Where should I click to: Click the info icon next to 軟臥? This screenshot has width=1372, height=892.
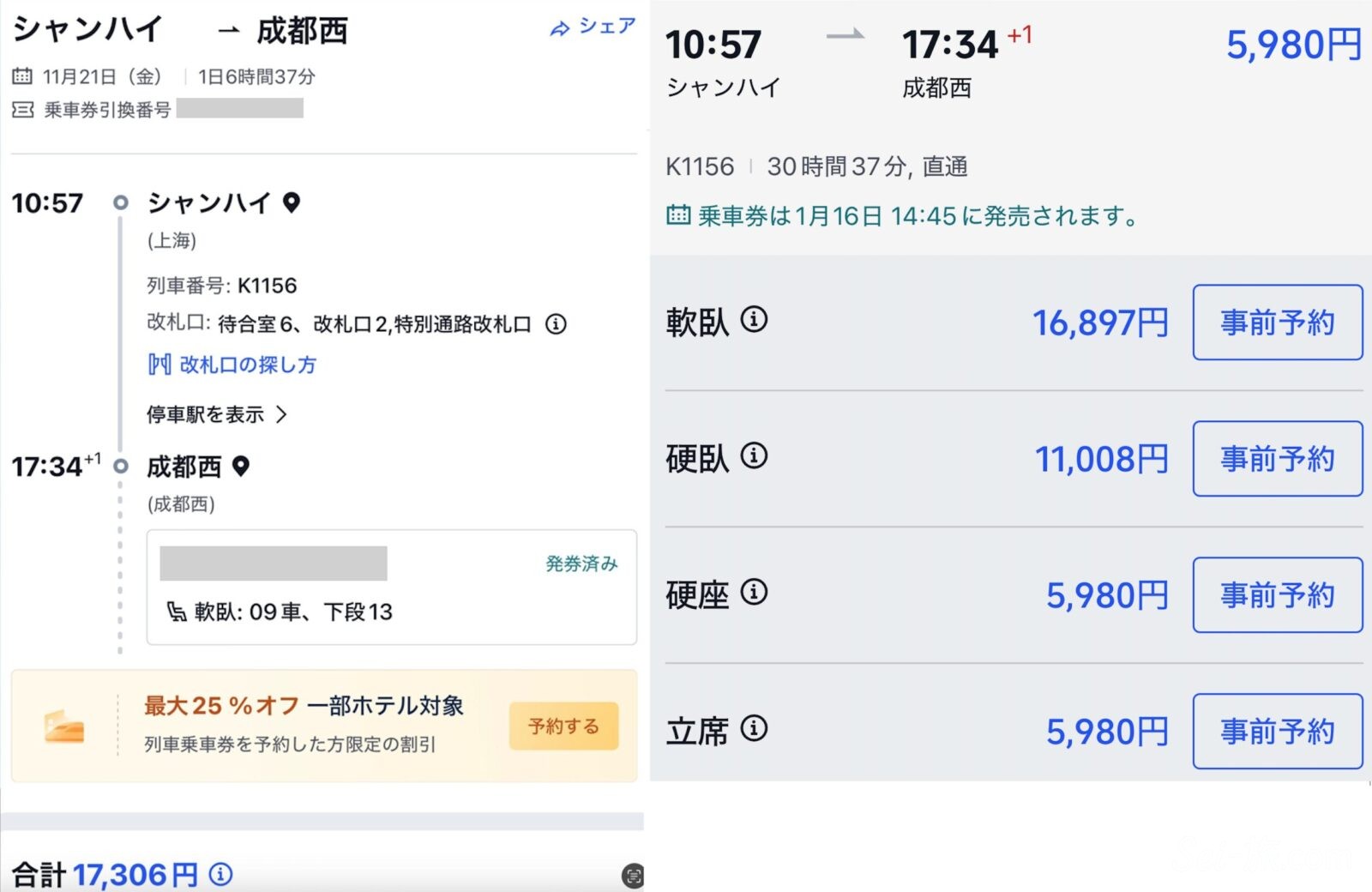[754, 320]
